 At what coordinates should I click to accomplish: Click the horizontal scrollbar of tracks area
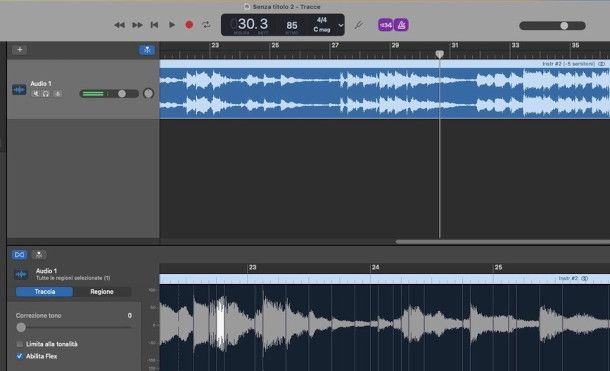pyautogui.click(x=503, y=242)
